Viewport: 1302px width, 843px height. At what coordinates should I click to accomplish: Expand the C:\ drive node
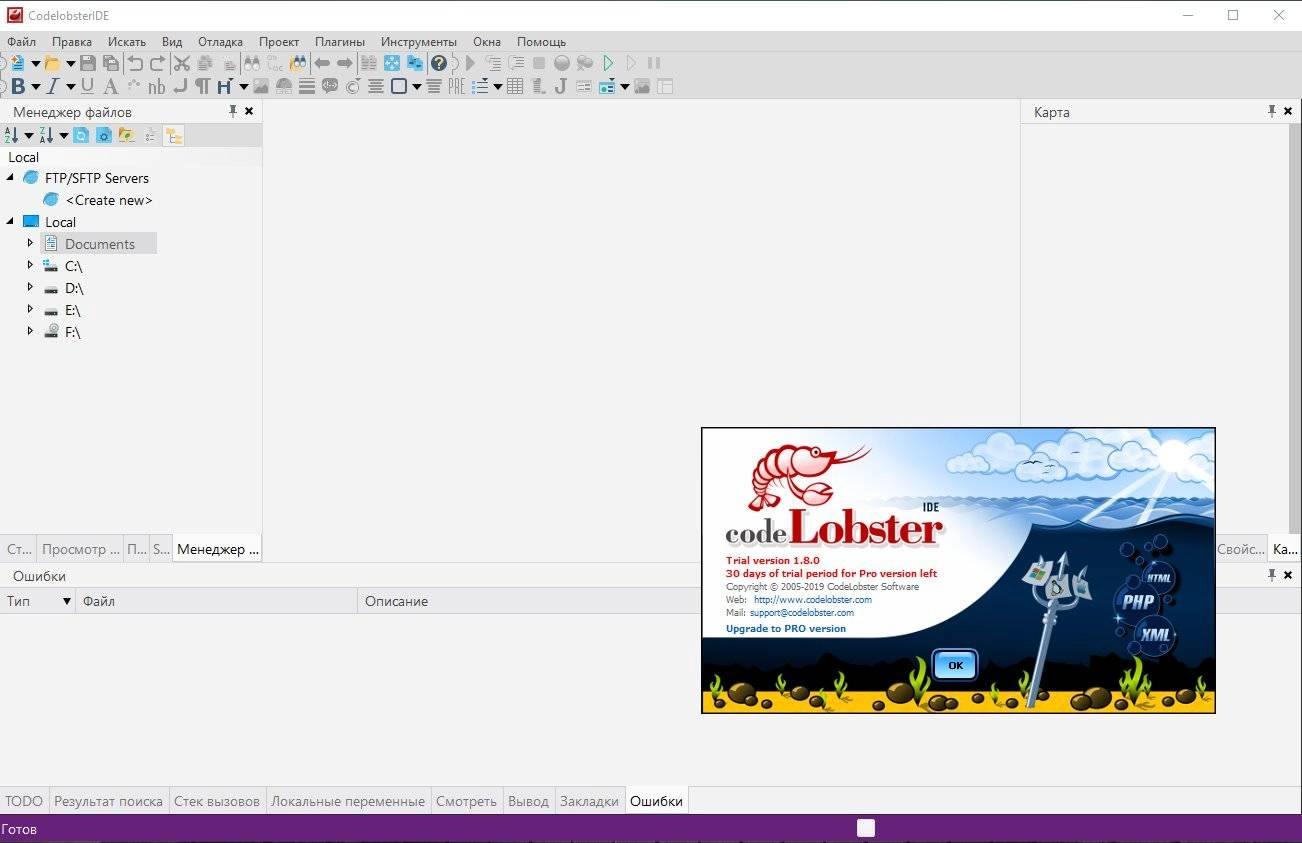tap(30, 265)
